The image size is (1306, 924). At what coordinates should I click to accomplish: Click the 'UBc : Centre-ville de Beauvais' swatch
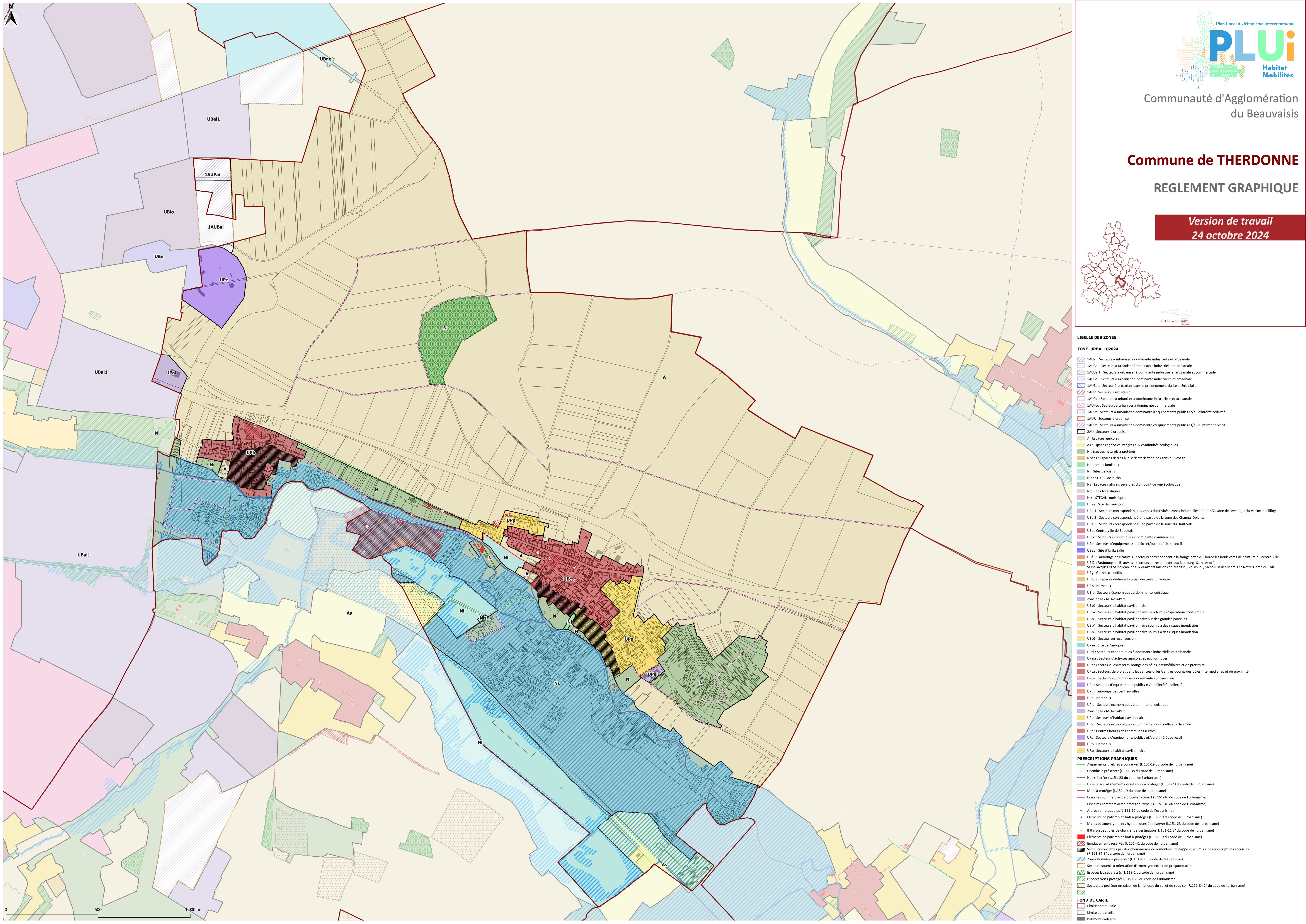pyautogui.click(x=1081, y=531)
